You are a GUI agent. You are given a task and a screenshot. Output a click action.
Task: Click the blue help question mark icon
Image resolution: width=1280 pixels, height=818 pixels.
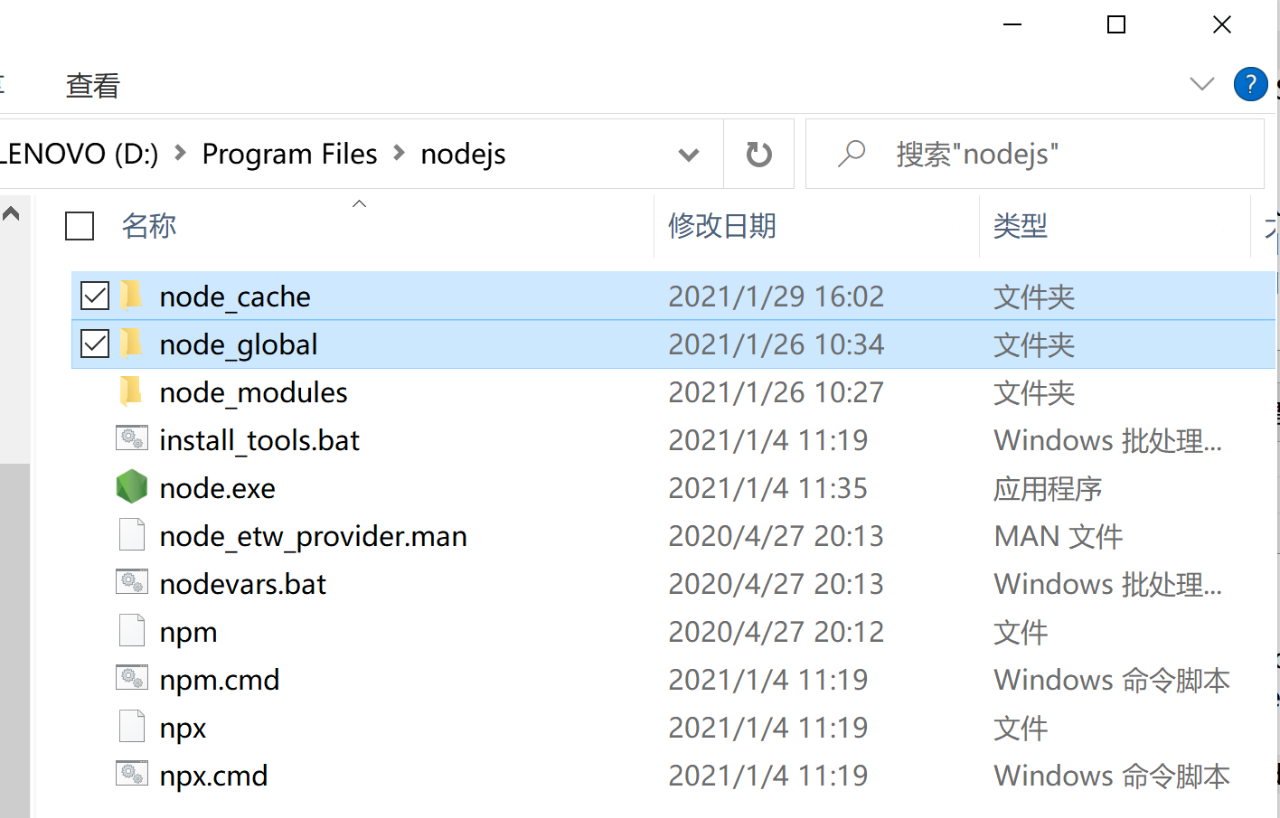coord(1250,84)
